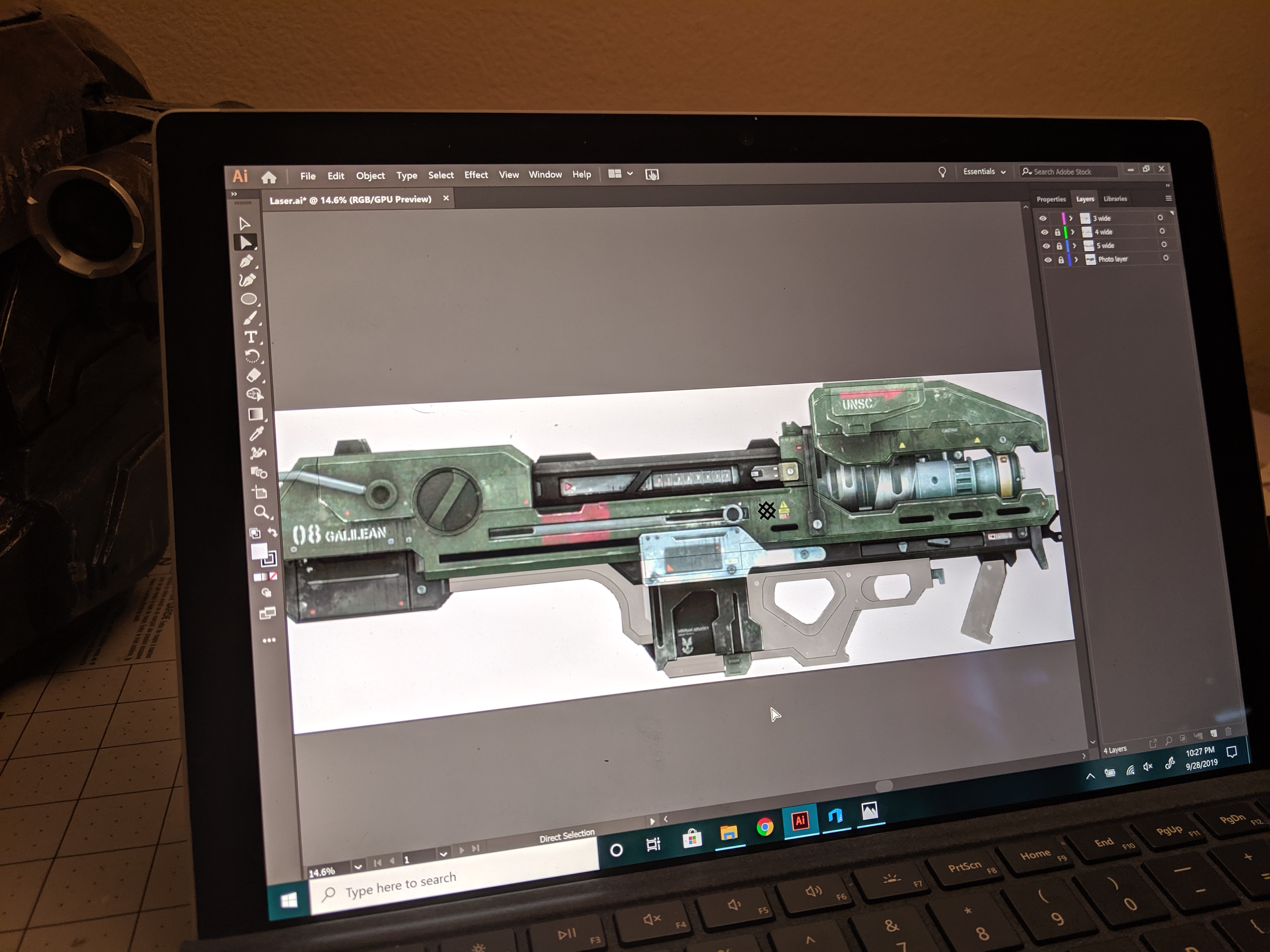The height and width of the screenshot is (952, 1270).
Task: Open the Window menu
Action: pyautogui.click(x=545, y=174)
